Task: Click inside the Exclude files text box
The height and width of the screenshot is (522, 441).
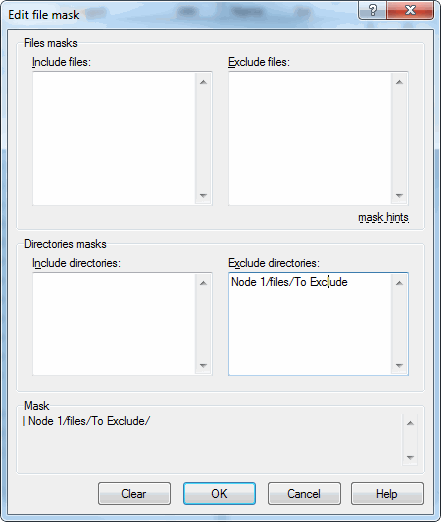Action: [310, 138]
